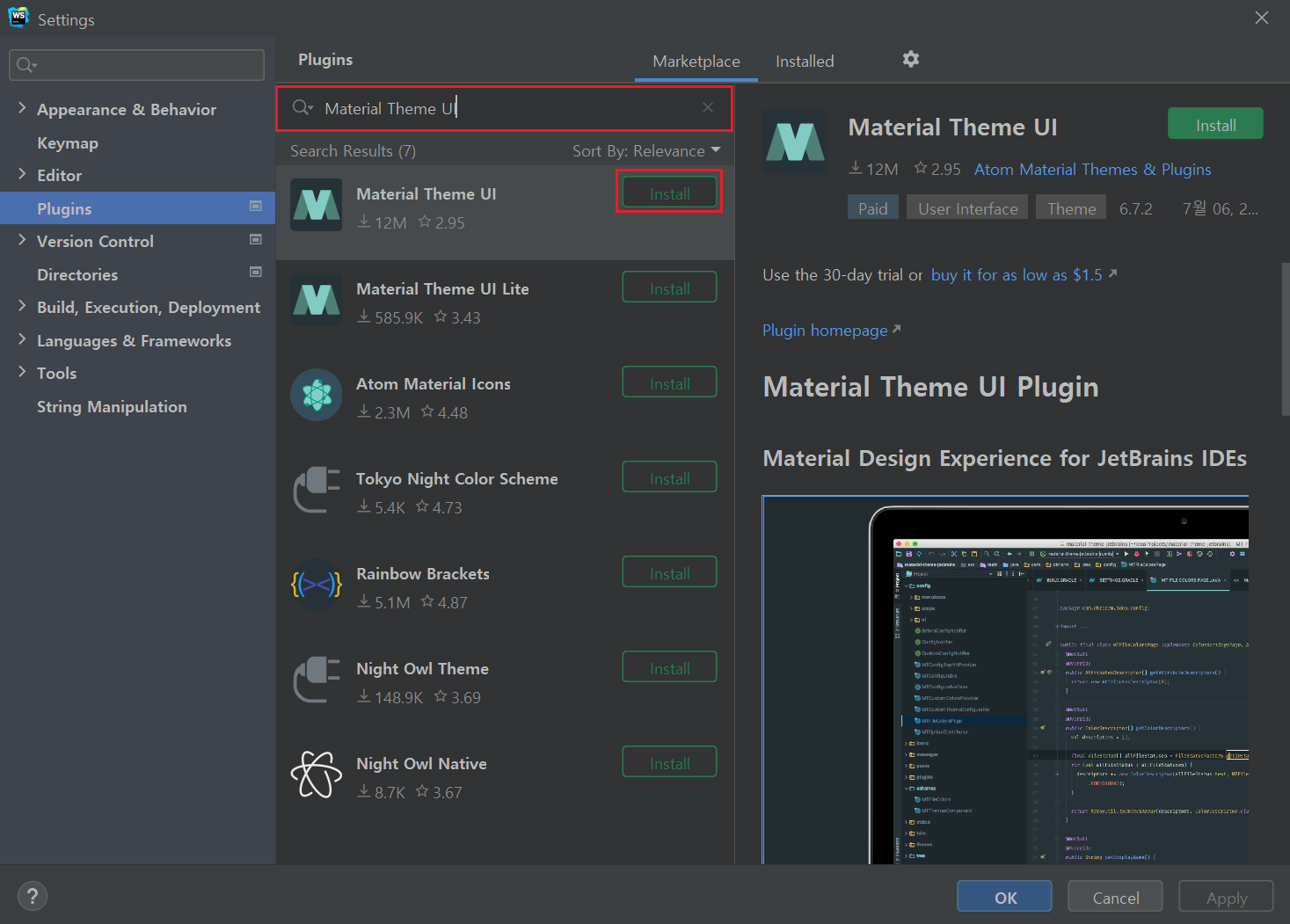
Task: Open the plugins gear settings icon
Action: coord(911,59)
